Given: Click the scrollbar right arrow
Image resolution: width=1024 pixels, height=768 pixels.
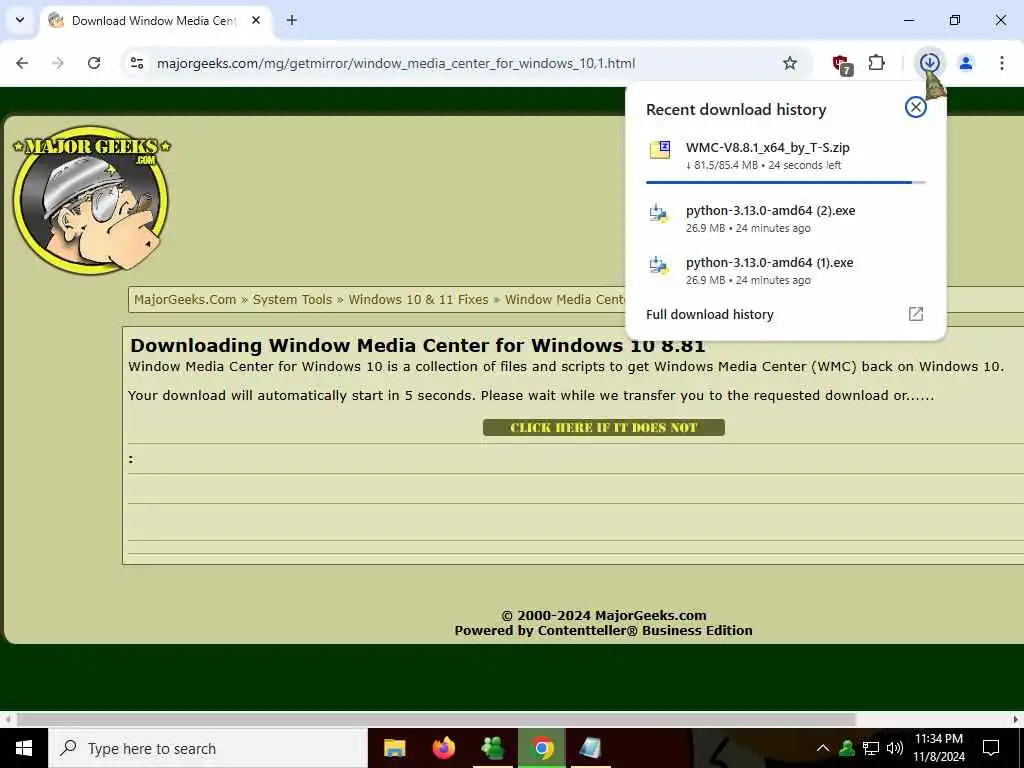Looking at the screenshot, I should point(1016,720).
